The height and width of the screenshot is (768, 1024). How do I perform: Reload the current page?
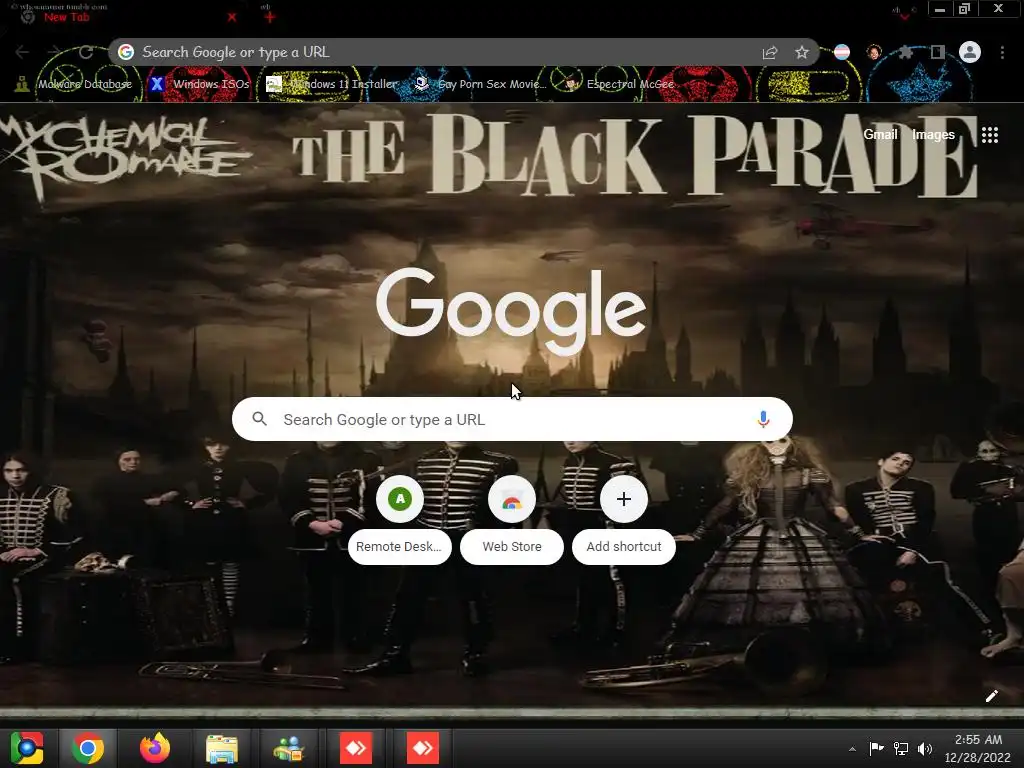(86, 52)
